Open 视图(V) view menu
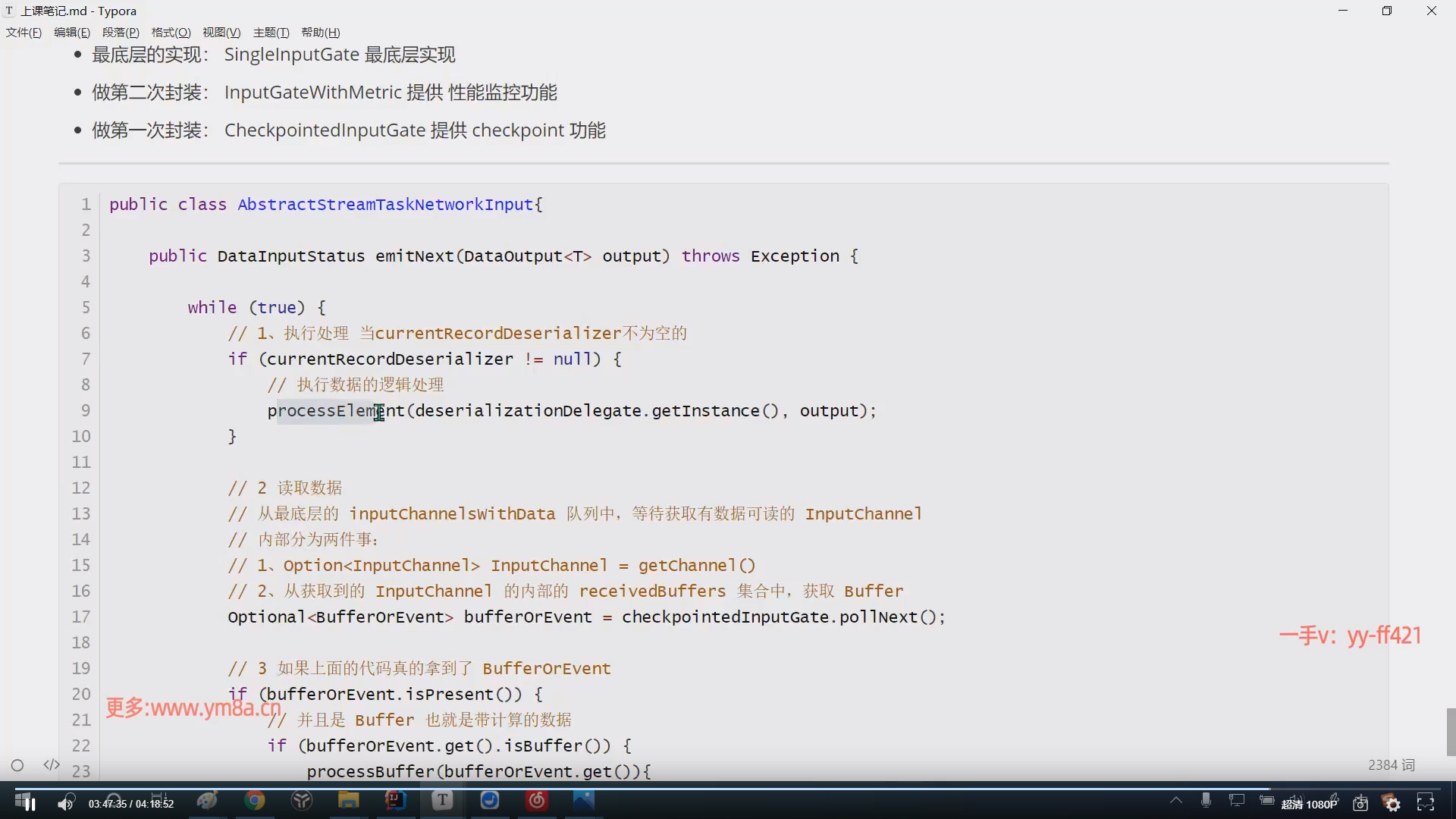The image size is (1456, 819). tap(221, 33)
